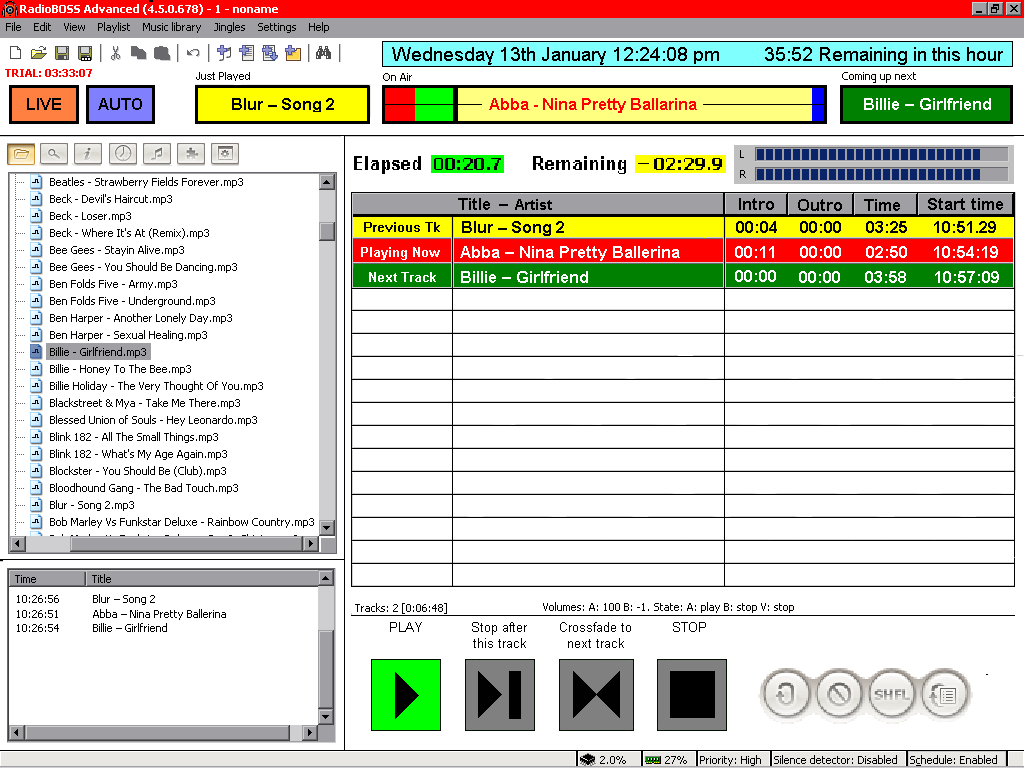The image size is (1024, 768).
Task: Copy selected tracks using the copy icon
Action: [138, 54]
